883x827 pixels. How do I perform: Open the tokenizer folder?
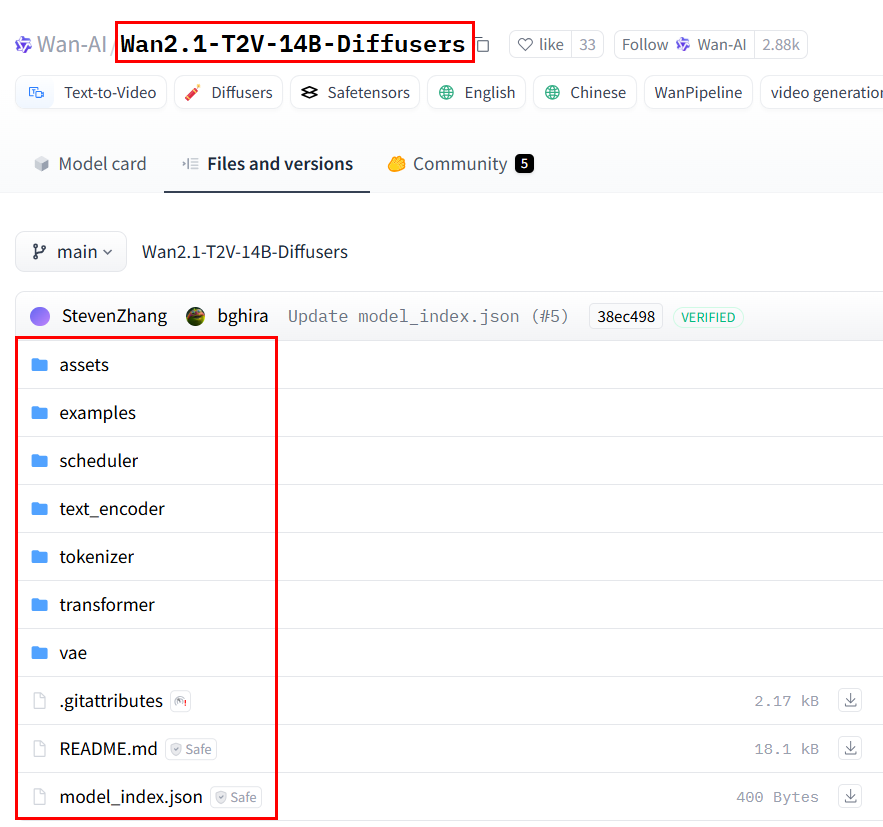click(97, 557)
